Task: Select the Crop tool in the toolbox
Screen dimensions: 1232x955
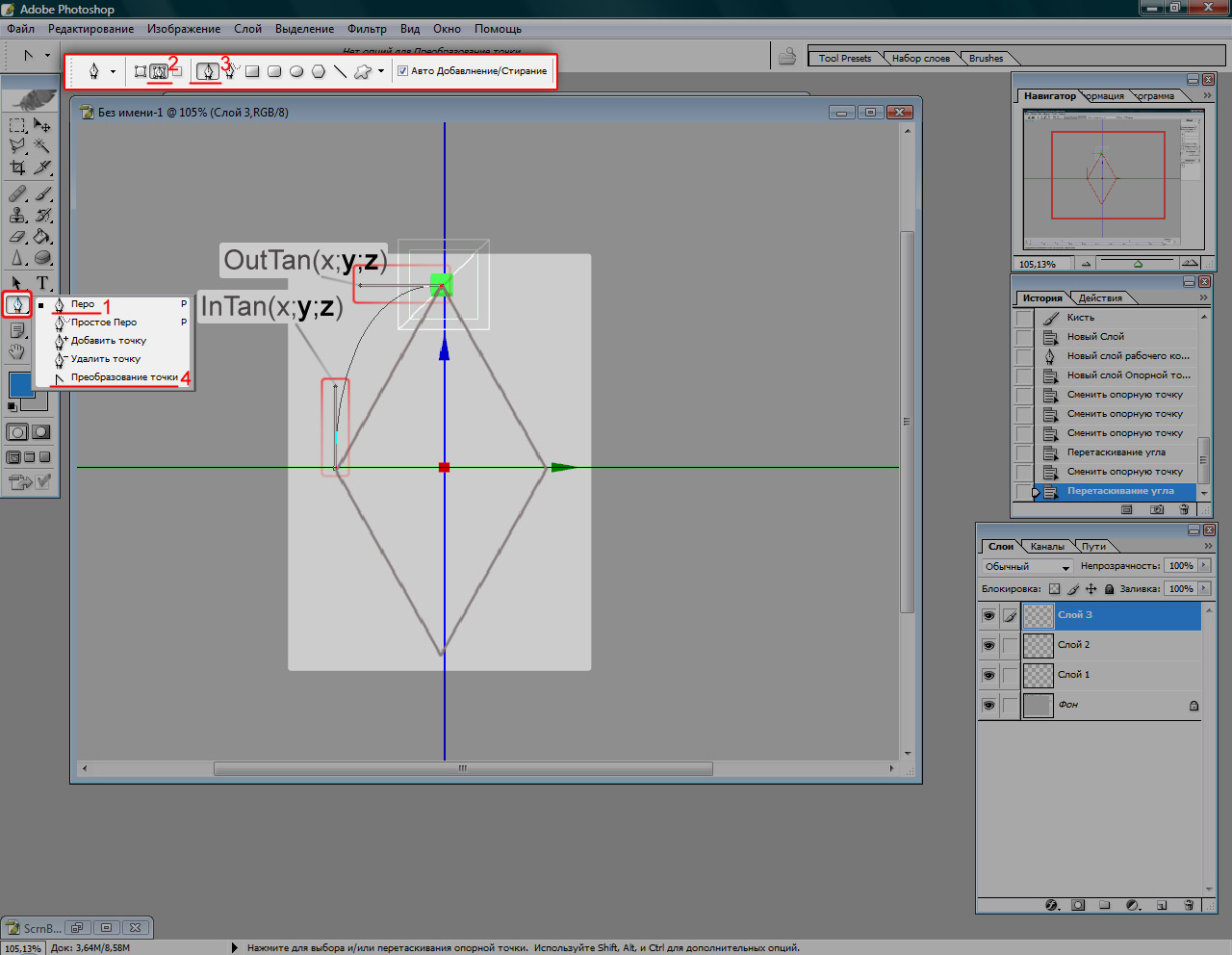Action: (17, 168)
